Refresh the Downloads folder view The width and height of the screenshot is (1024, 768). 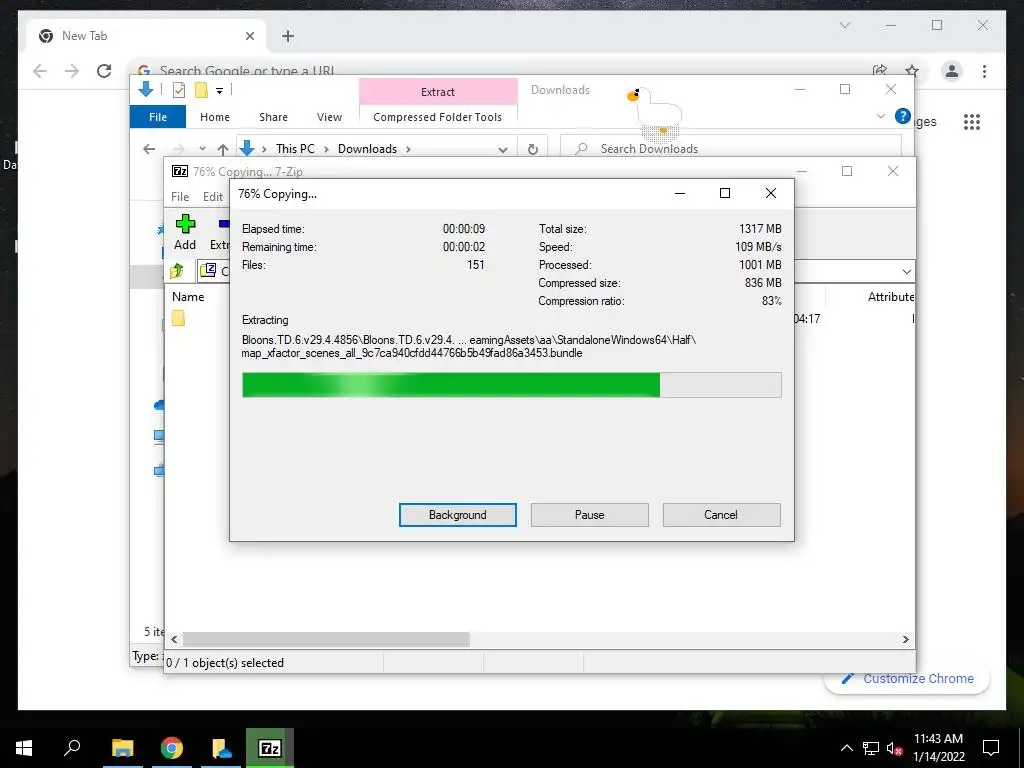tap(533, 150)
